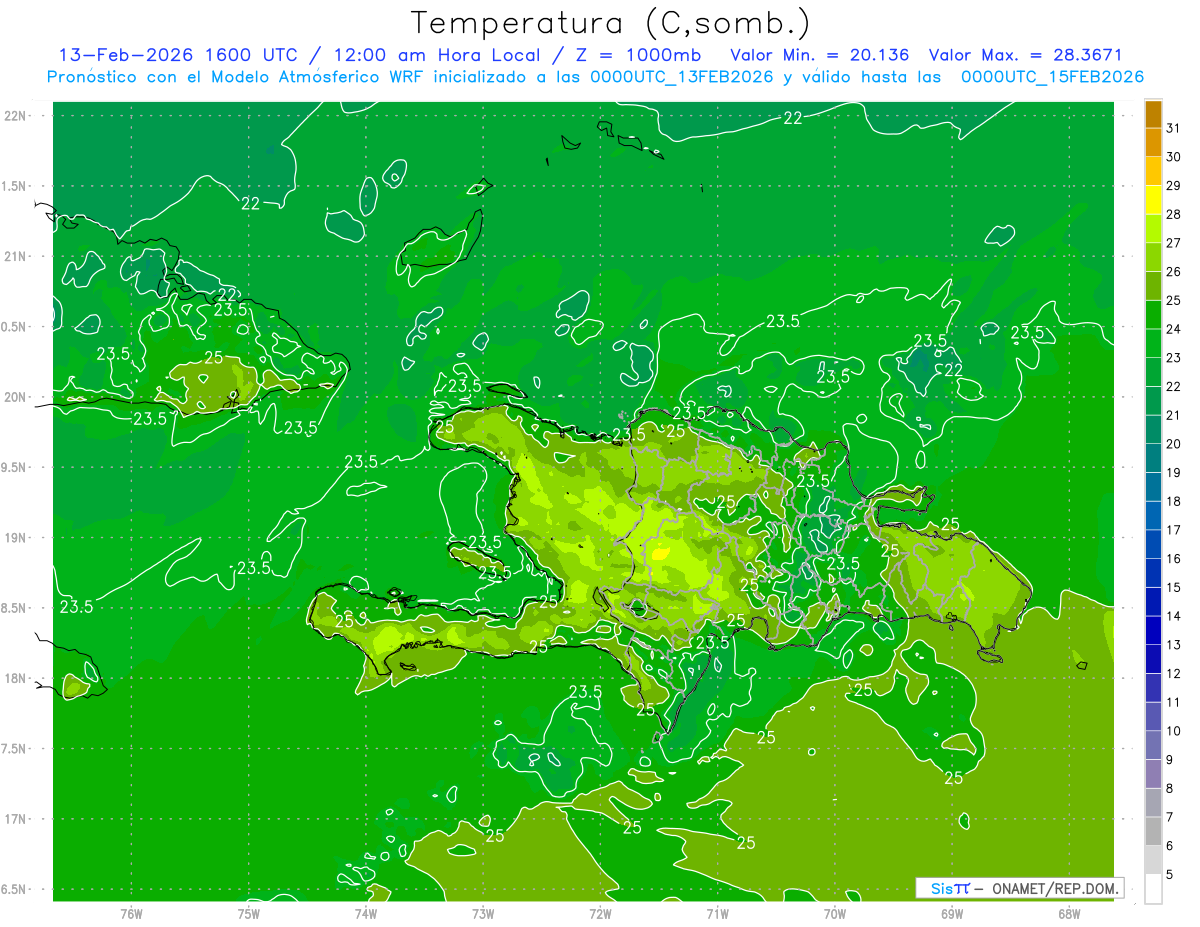
Task: Click the color scale label 28
Action: click(1174, 214)
